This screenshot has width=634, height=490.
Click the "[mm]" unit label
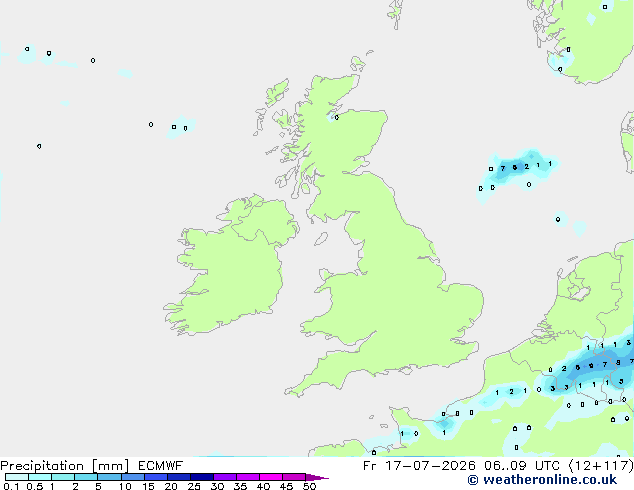coord(110,466)
